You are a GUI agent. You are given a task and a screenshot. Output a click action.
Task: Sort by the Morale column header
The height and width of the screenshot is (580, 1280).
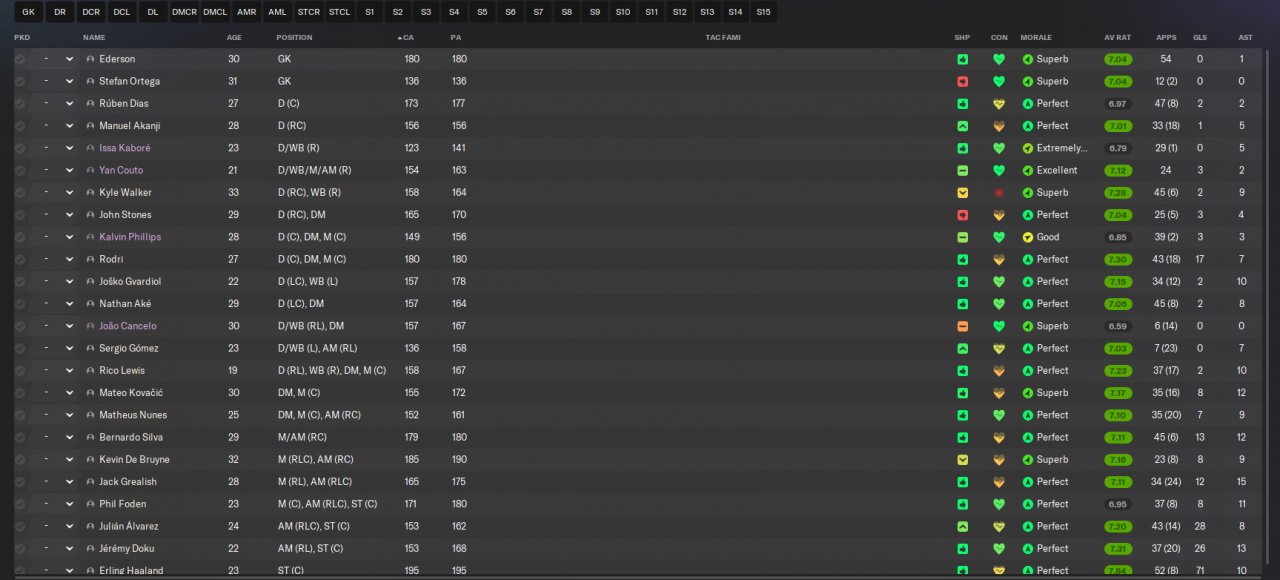click(x=1036, y=37)
